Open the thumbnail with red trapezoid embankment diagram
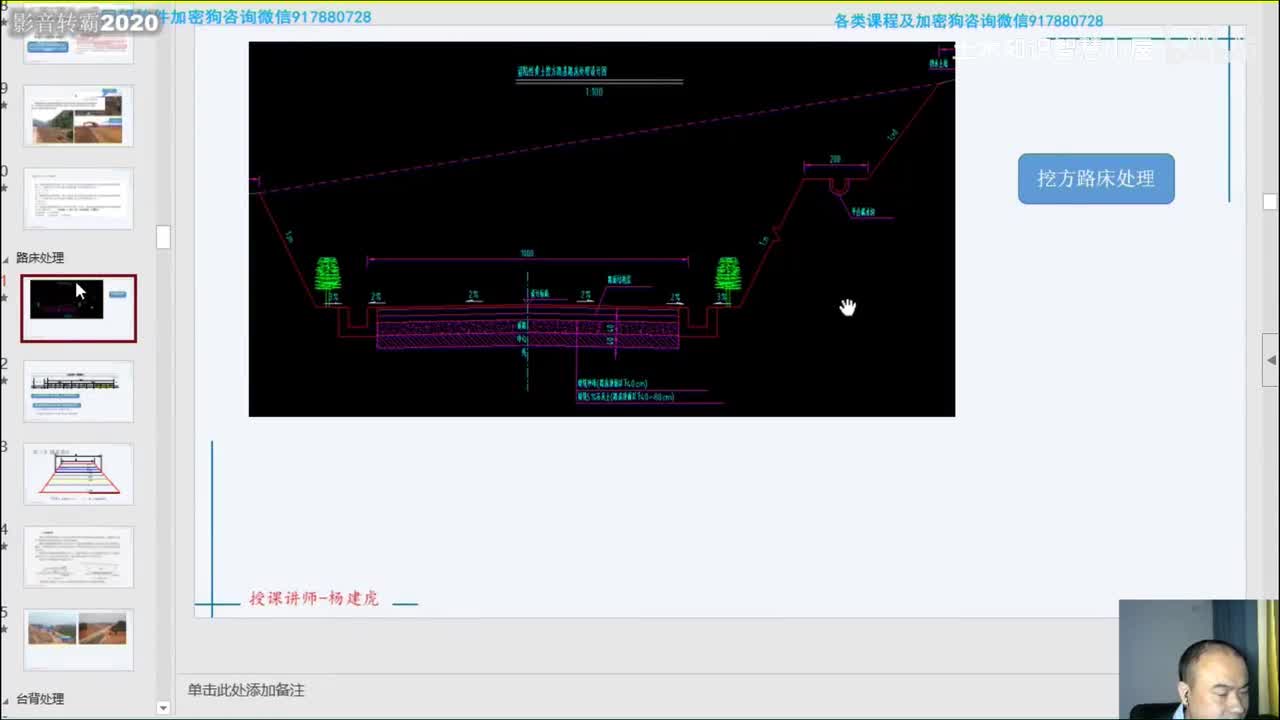 [78, 474]
